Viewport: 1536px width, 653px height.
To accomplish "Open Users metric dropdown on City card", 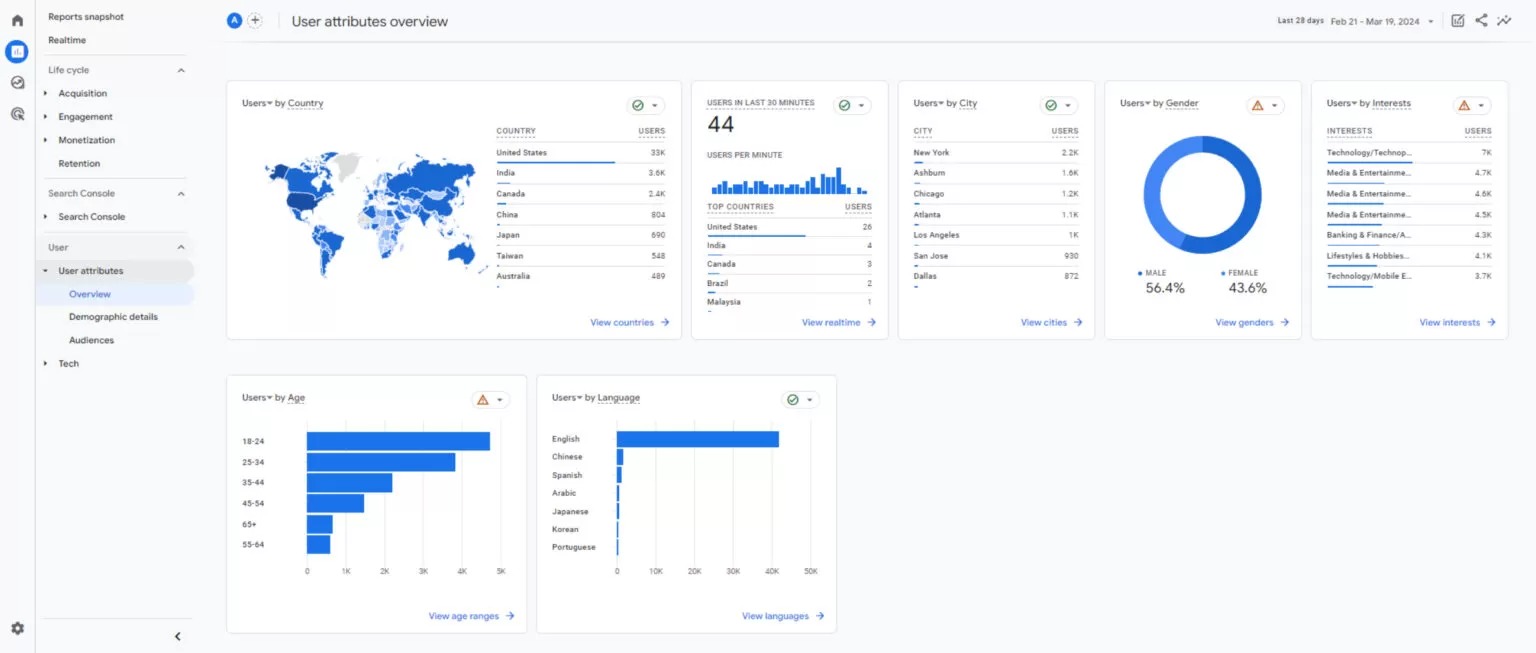I will [929, 103].
